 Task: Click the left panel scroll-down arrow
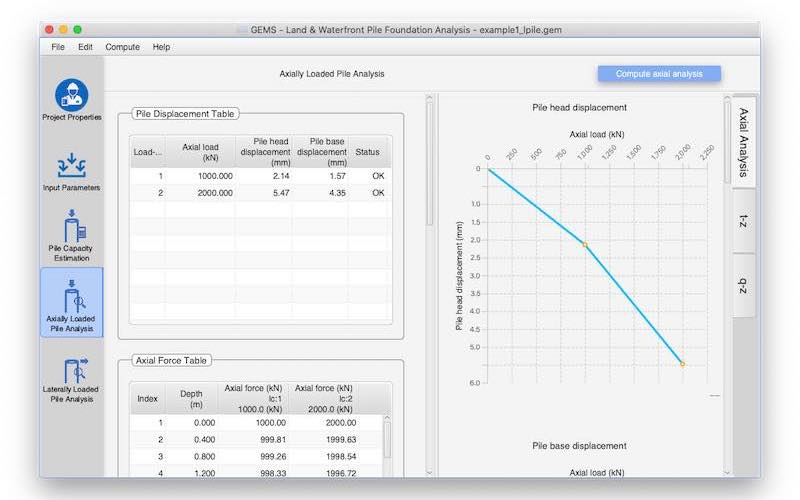point(429,473)
